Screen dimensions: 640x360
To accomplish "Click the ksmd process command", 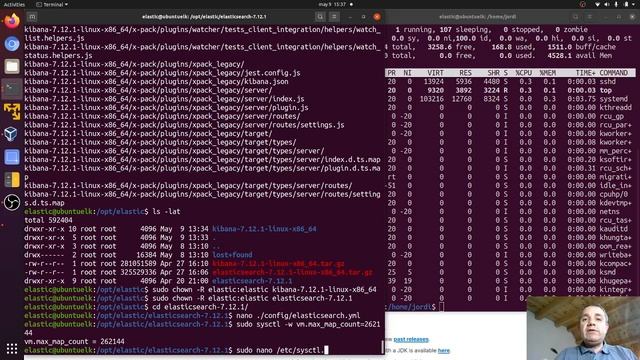I will 608,272.
